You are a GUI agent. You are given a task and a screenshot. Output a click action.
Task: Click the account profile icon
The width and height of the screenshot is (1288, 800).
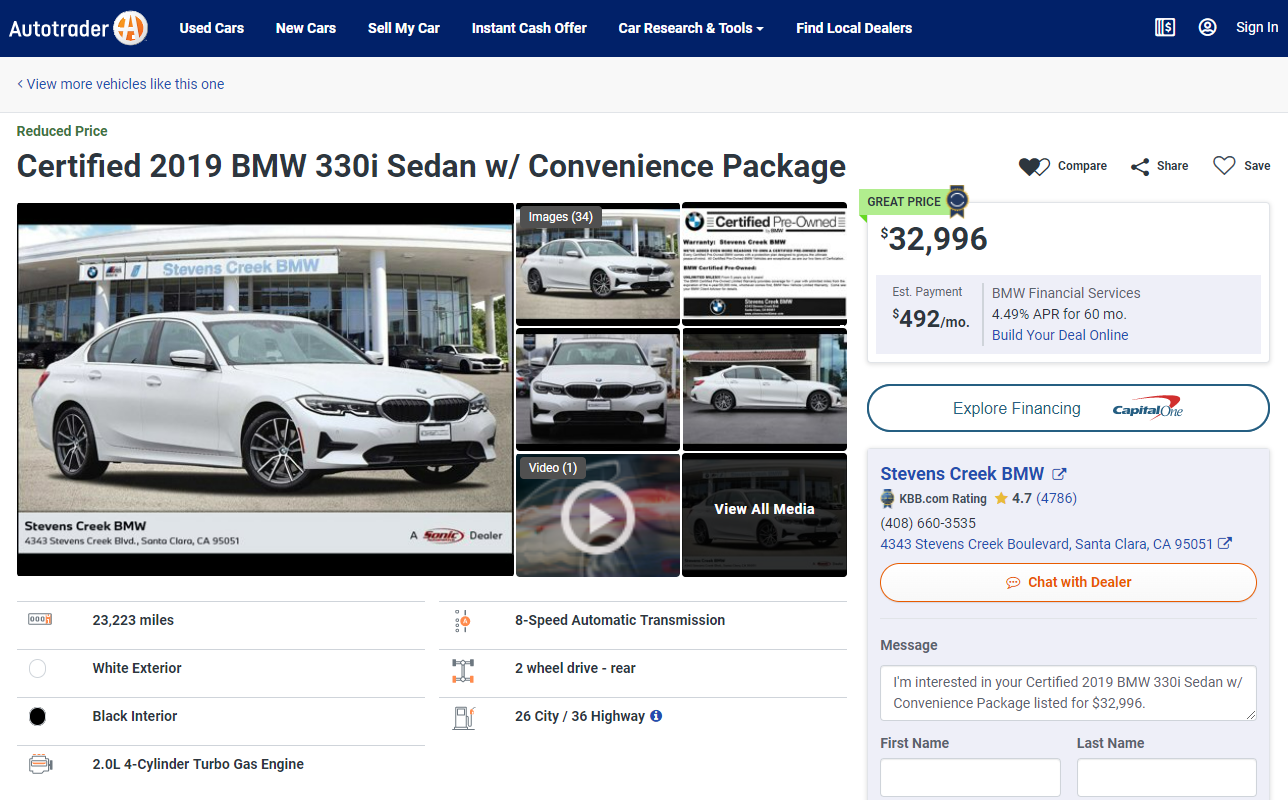click(1207, 28)
